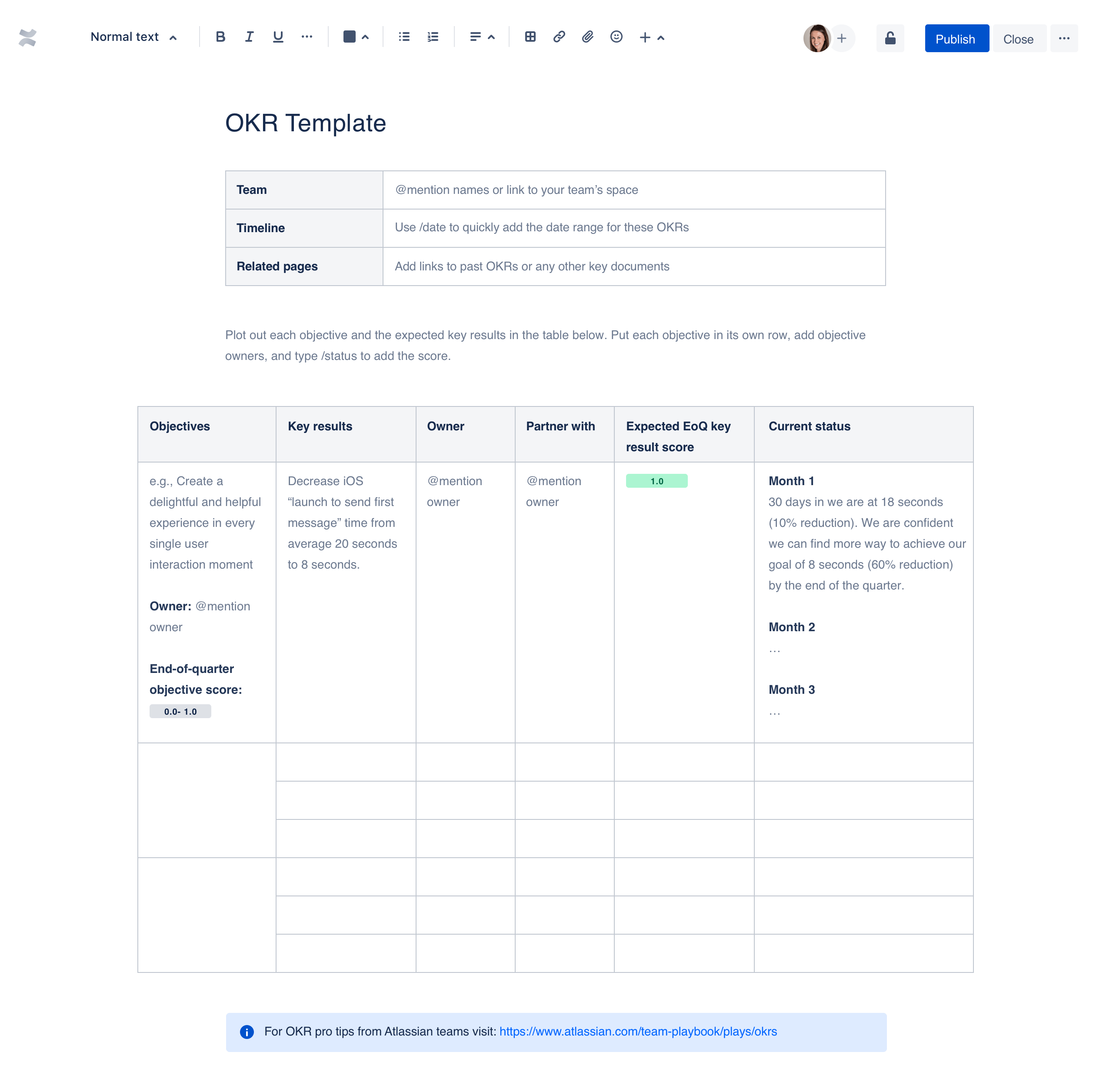
Task: Insert a bullet list
Action: [x=404, y=37]
